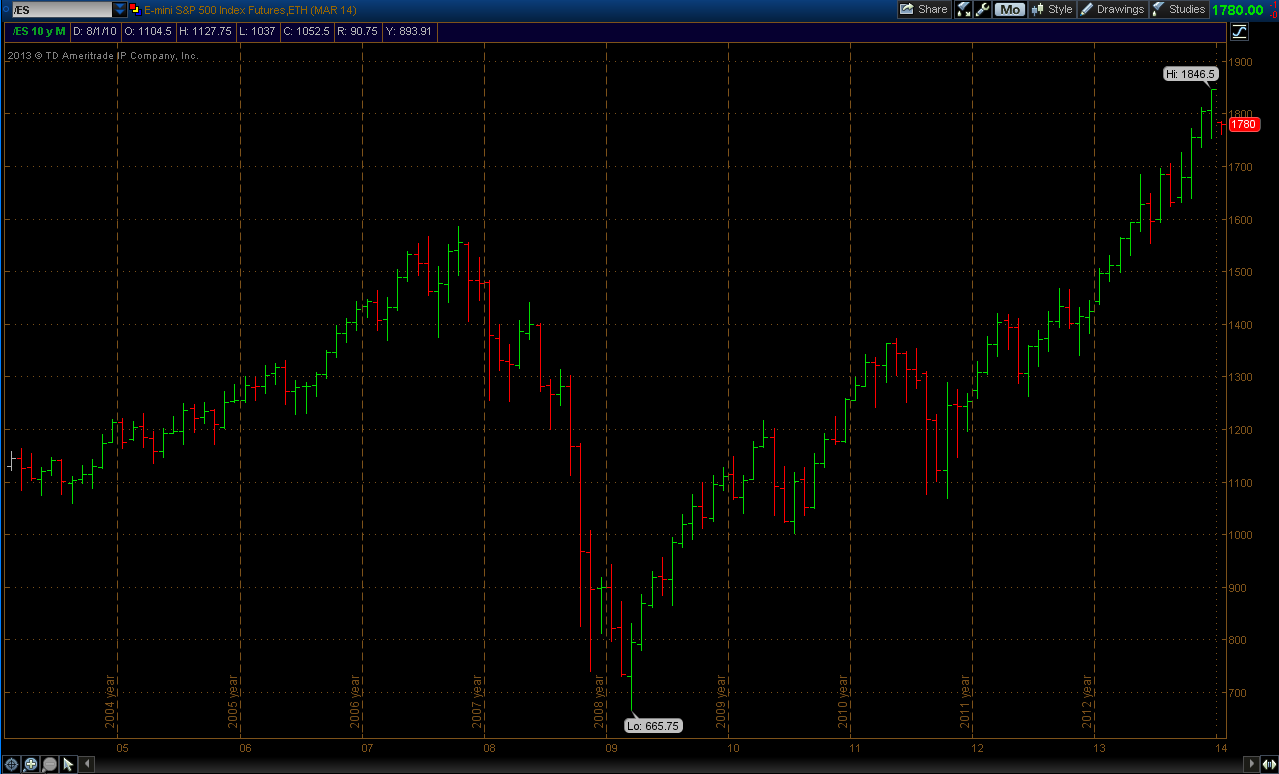Open the Style menu

pyautogui.click(x=1052, y=9)
